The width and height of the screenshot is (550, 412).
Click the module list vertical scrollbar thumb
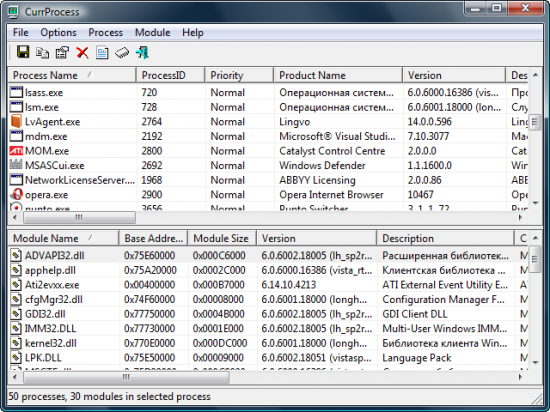coord(535,259)
